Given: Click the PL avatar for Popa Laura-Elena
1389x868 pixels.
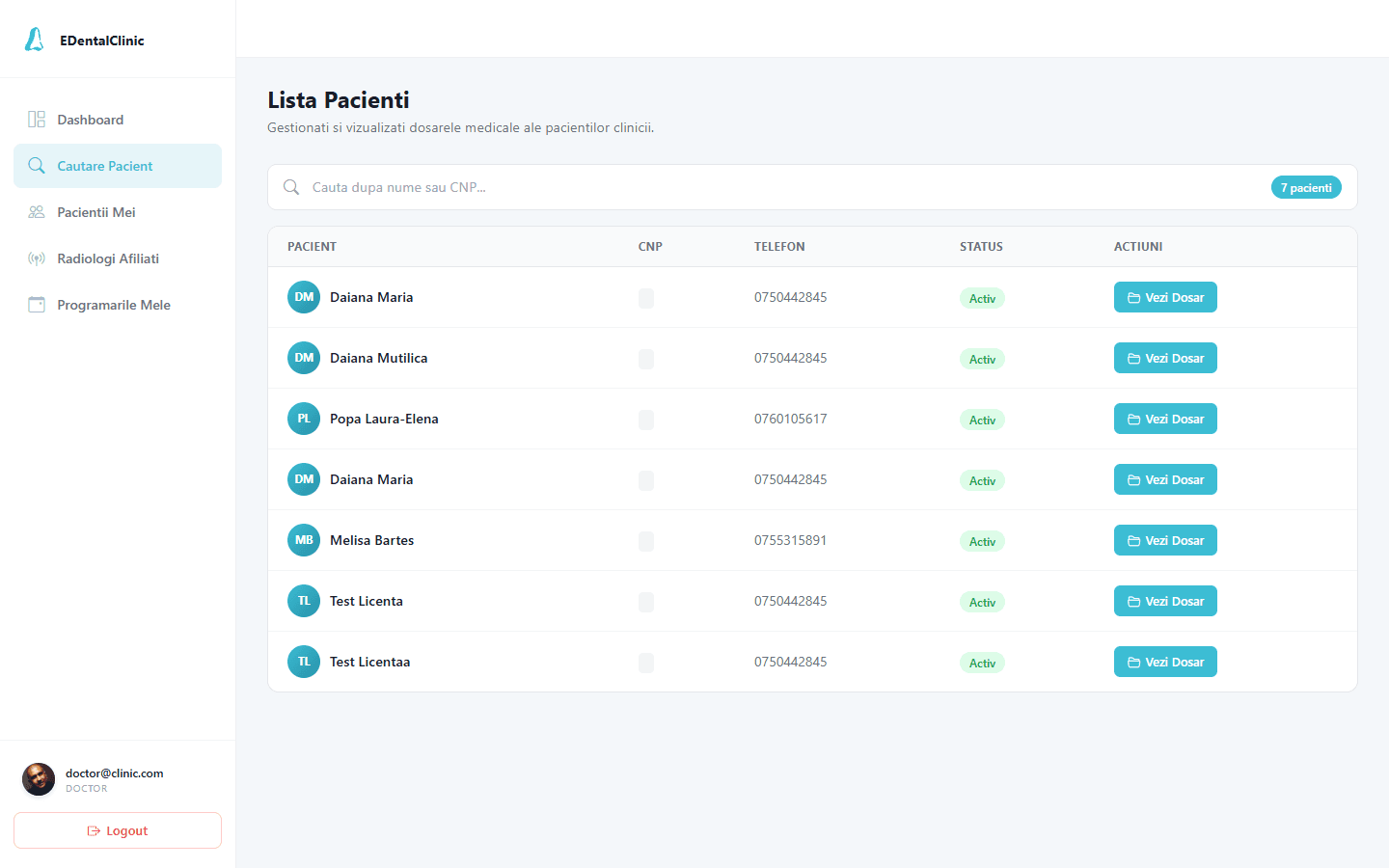Looking at the screenshot, I should 304,419.
